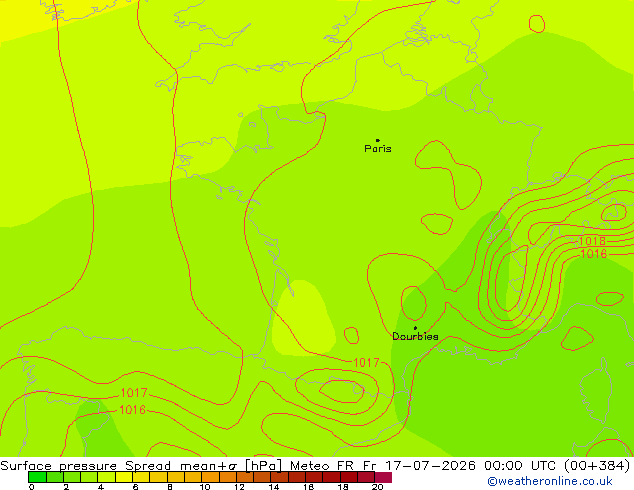
Task: Click legend scale number 10
Action: [205, 487]
